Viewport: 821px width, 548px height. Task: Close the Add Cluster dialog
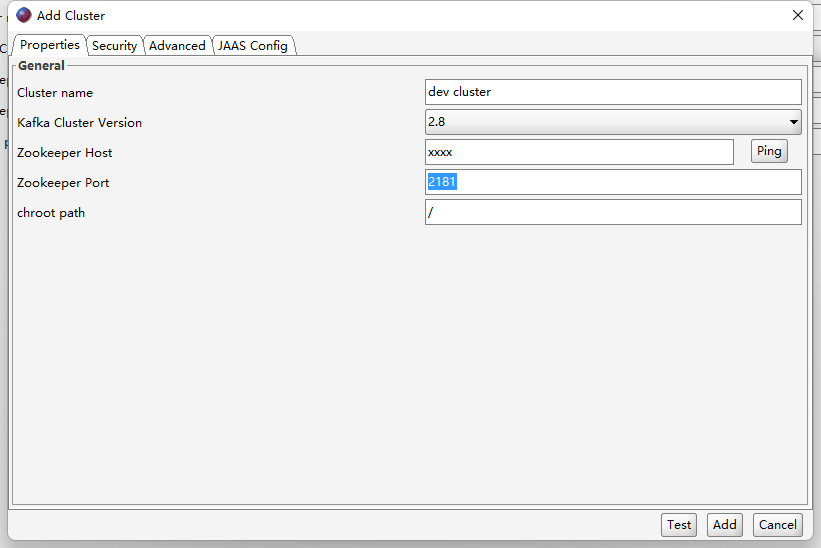click(x=797, y=15)
